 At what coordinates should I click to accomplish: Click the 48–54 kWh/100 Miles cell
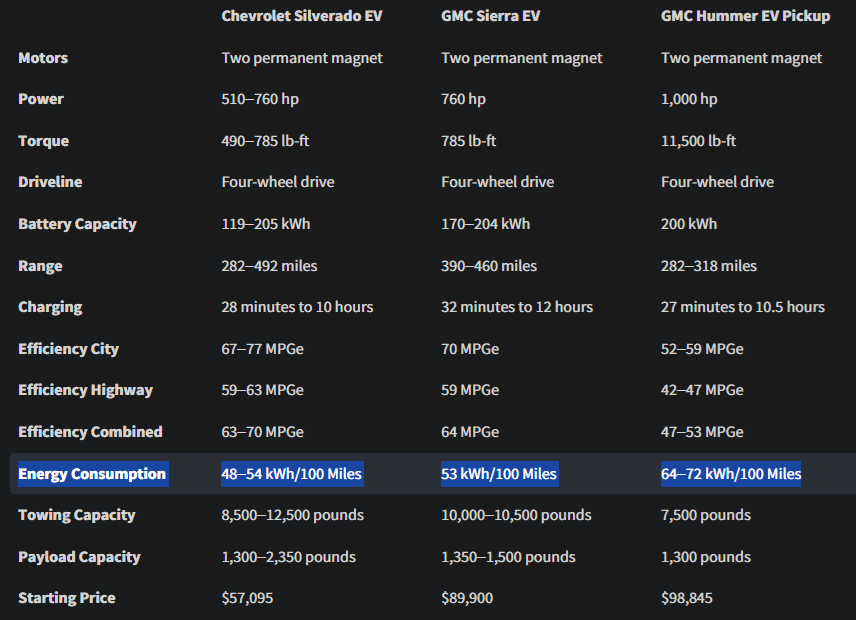(x=292, y=474)
